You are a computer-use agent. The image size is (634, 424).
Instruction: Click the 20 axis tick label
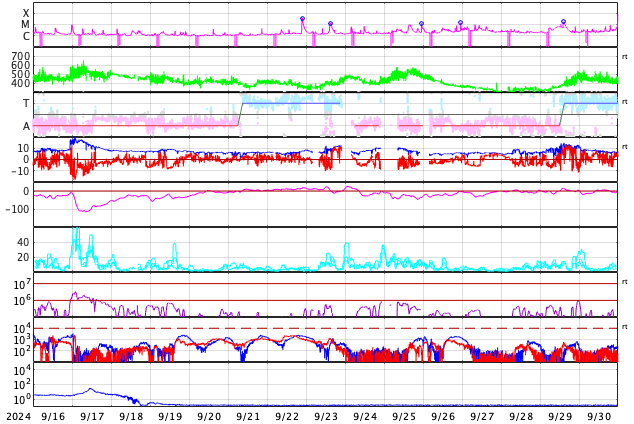pos(23,257)
